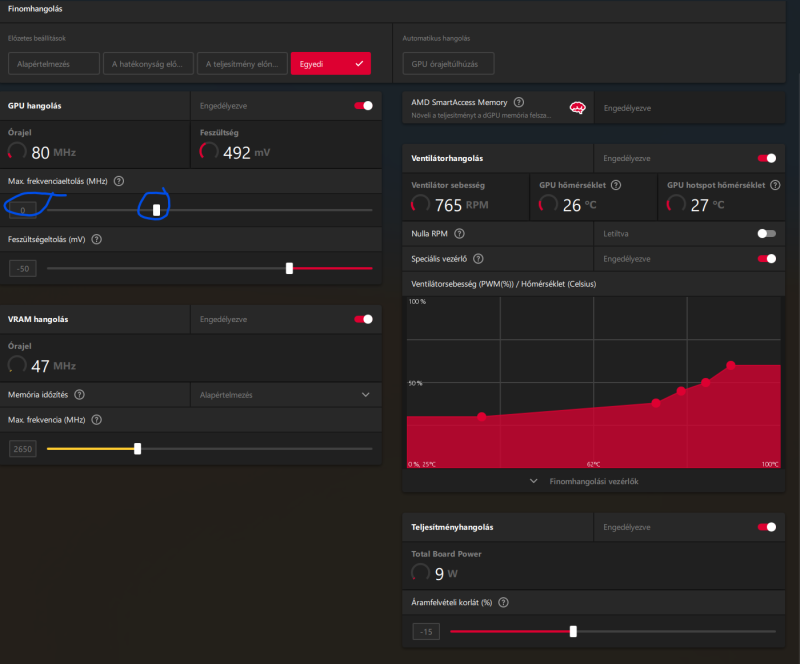Click the Automatikus hangolás label
Viewport: 800px width, 664px height.
436,38
